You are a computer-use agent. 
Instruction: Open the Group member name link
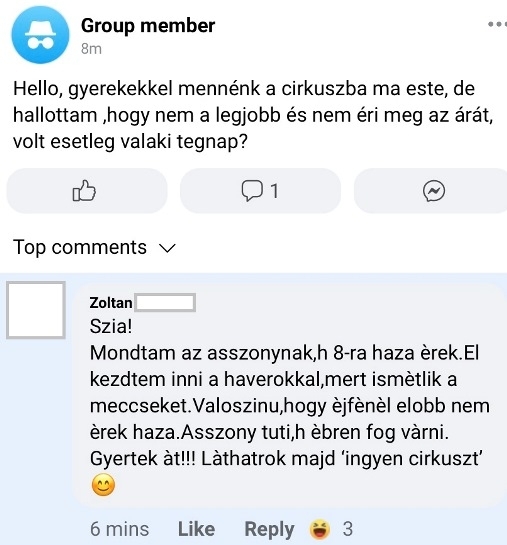pyautogui.click(x=148, y=26)
